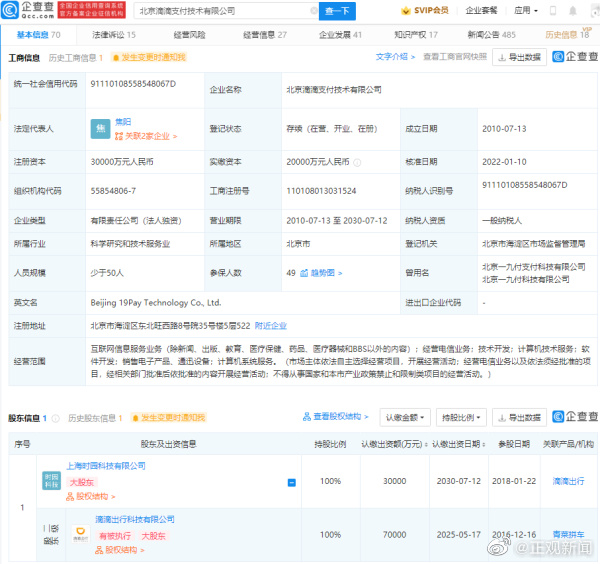600x564 pixels.
Task: Open the 附近企业 link after the address
Action: 271,326
